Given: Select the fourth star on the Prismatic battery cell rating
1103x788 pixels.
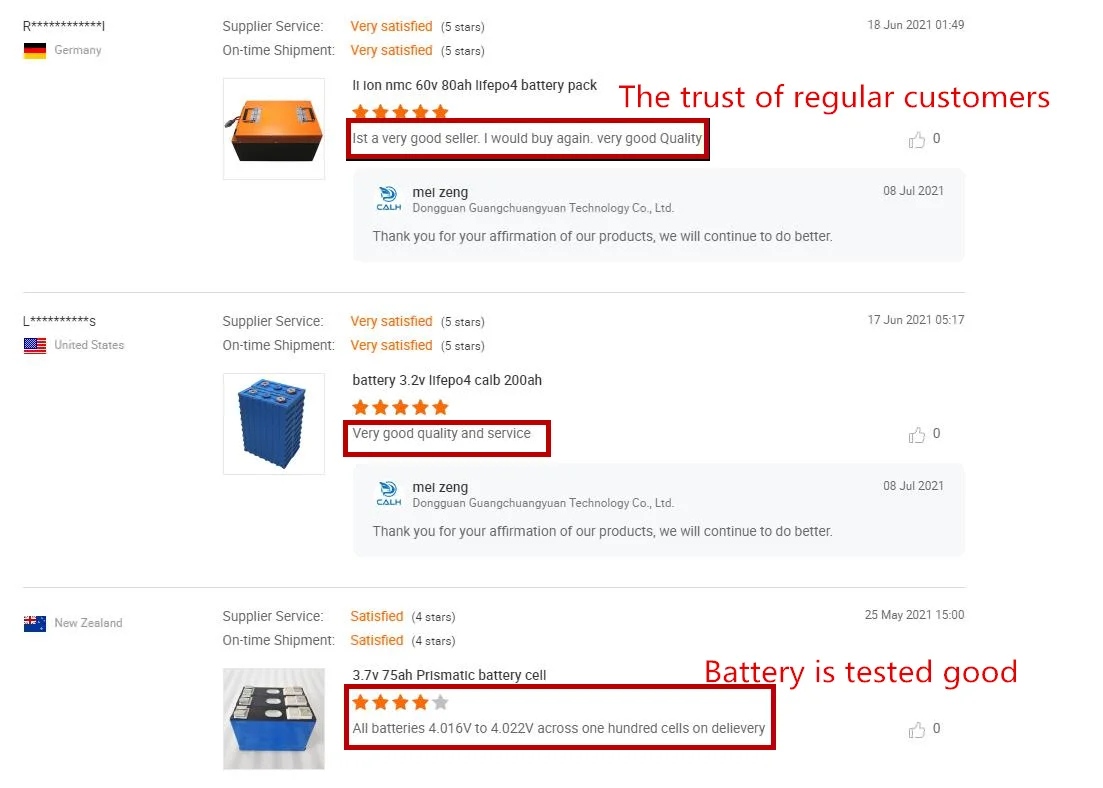Looking at the screenshot, I should click(x=422, y=702).
